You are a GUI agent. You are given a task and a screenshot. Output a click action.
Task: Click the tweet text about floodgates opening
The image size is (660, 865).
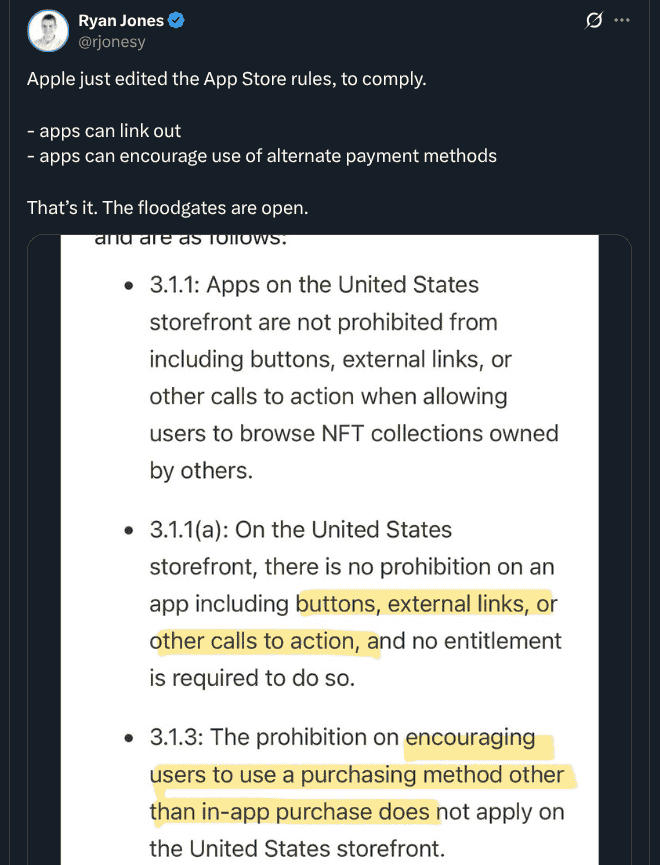[166, 208]
